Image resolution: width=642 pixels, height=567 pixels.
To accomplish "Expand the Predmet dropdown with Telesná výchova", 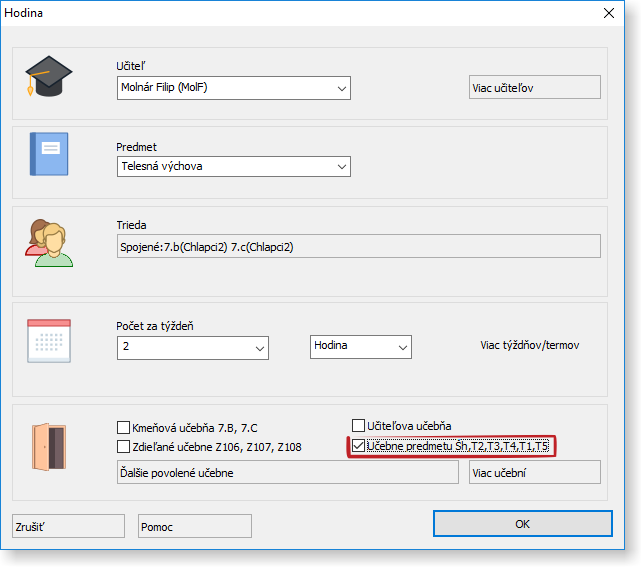I will [233, 167].
